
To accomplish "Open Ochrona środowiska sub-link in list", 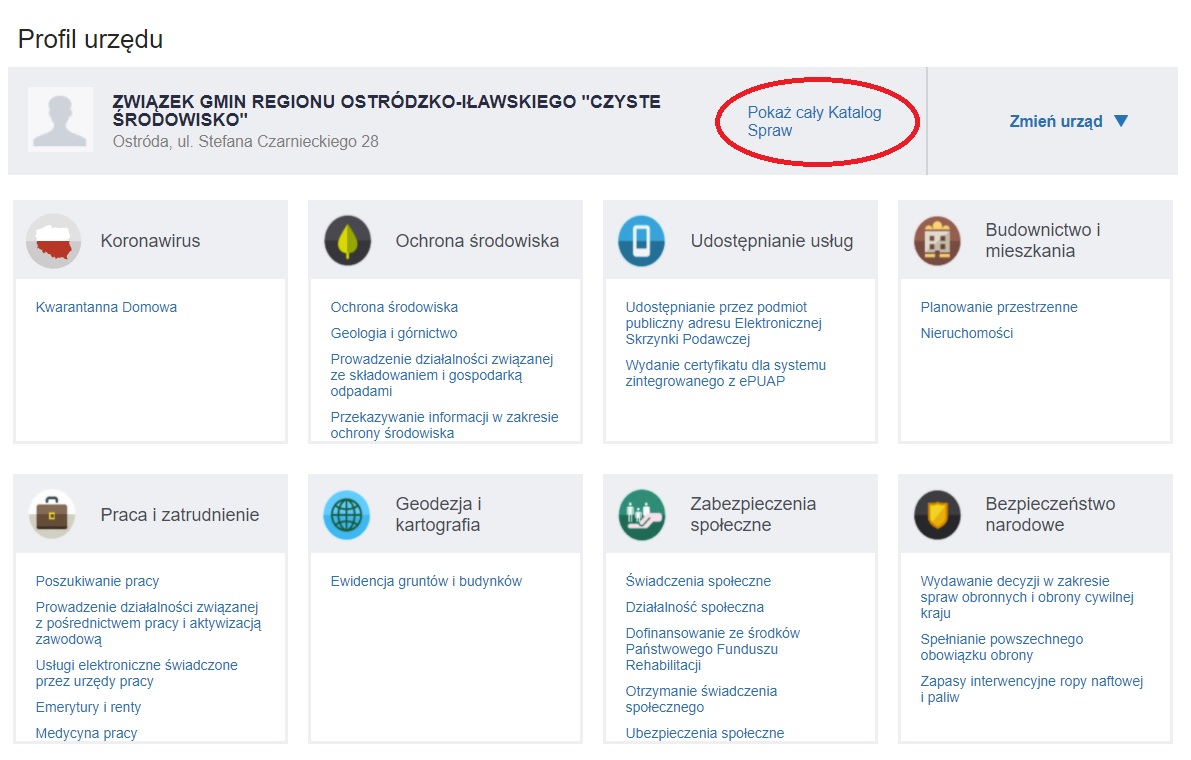I will click(394, 307).
